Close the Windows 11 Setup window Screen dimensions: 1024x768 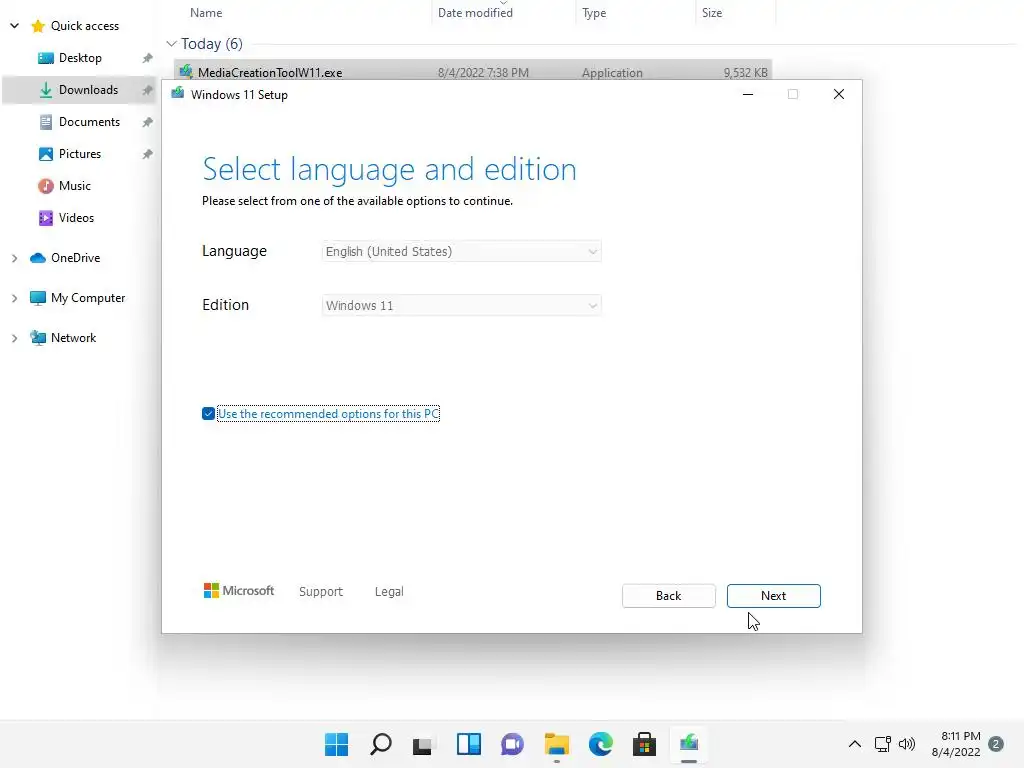click(839, 94)
